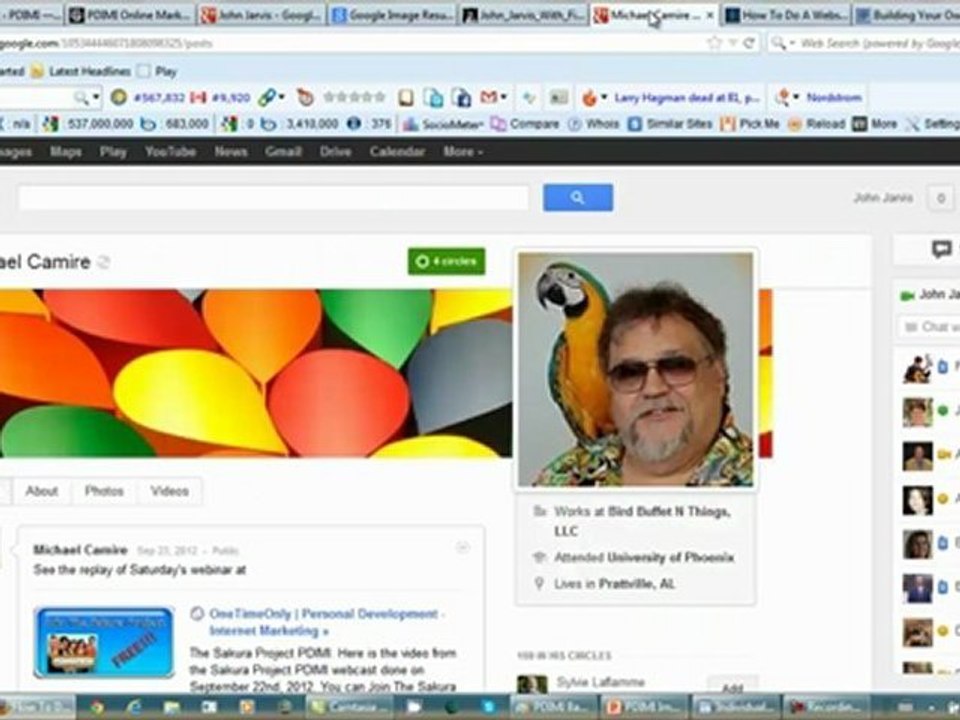Click the five-star rating in the toolbar
960x720 pixels.
pyautogui.click(x=354, y=97)
